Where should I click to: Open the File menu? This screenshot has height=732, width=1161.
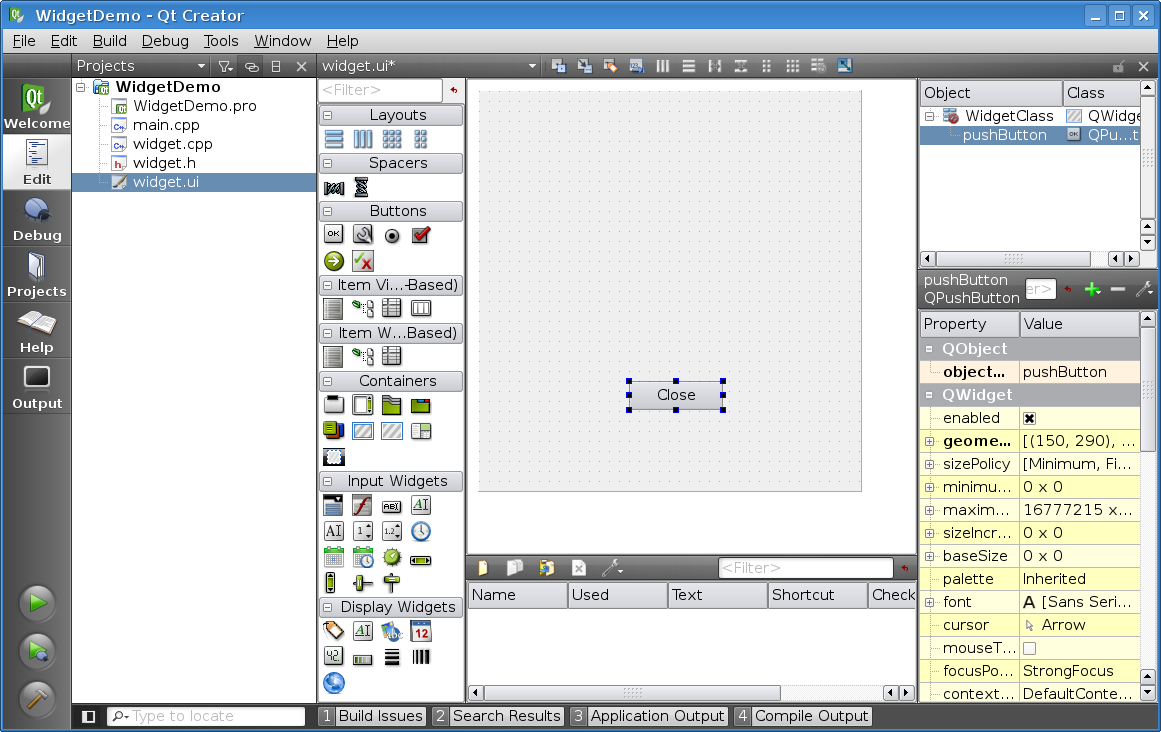pos(24,41)
